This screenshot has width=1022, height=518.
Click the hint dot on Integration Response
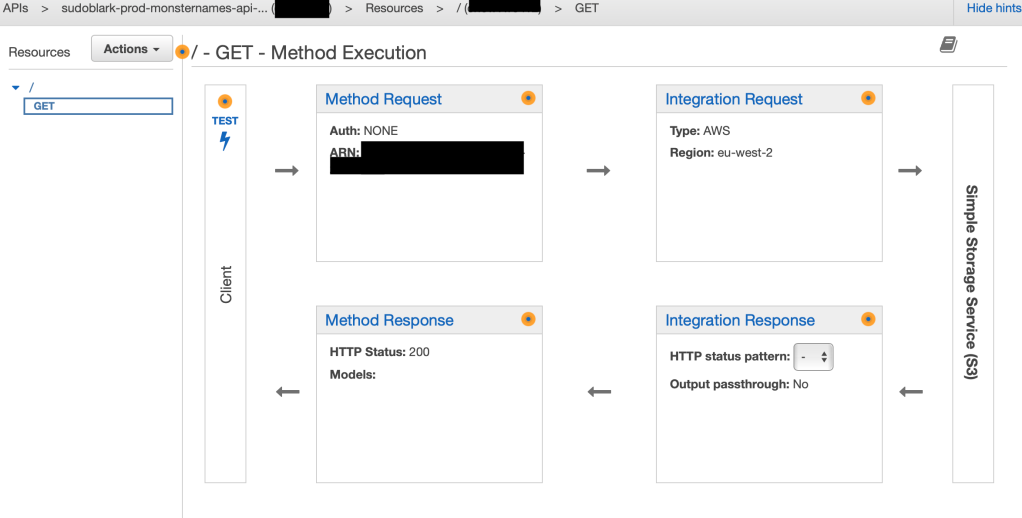868,319
